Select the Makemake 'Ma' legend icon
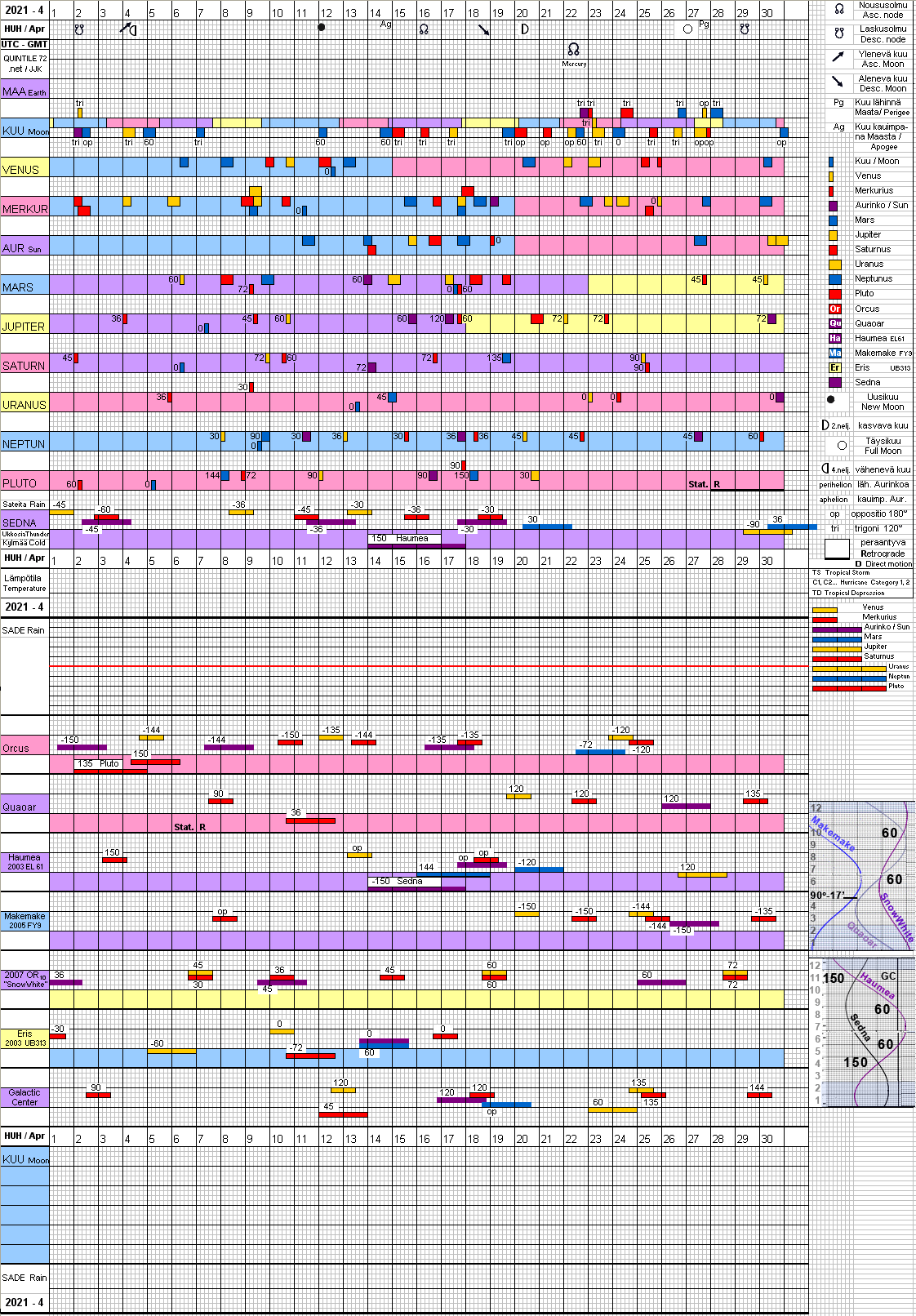The image size is (916, 1316). click(834, 353)
